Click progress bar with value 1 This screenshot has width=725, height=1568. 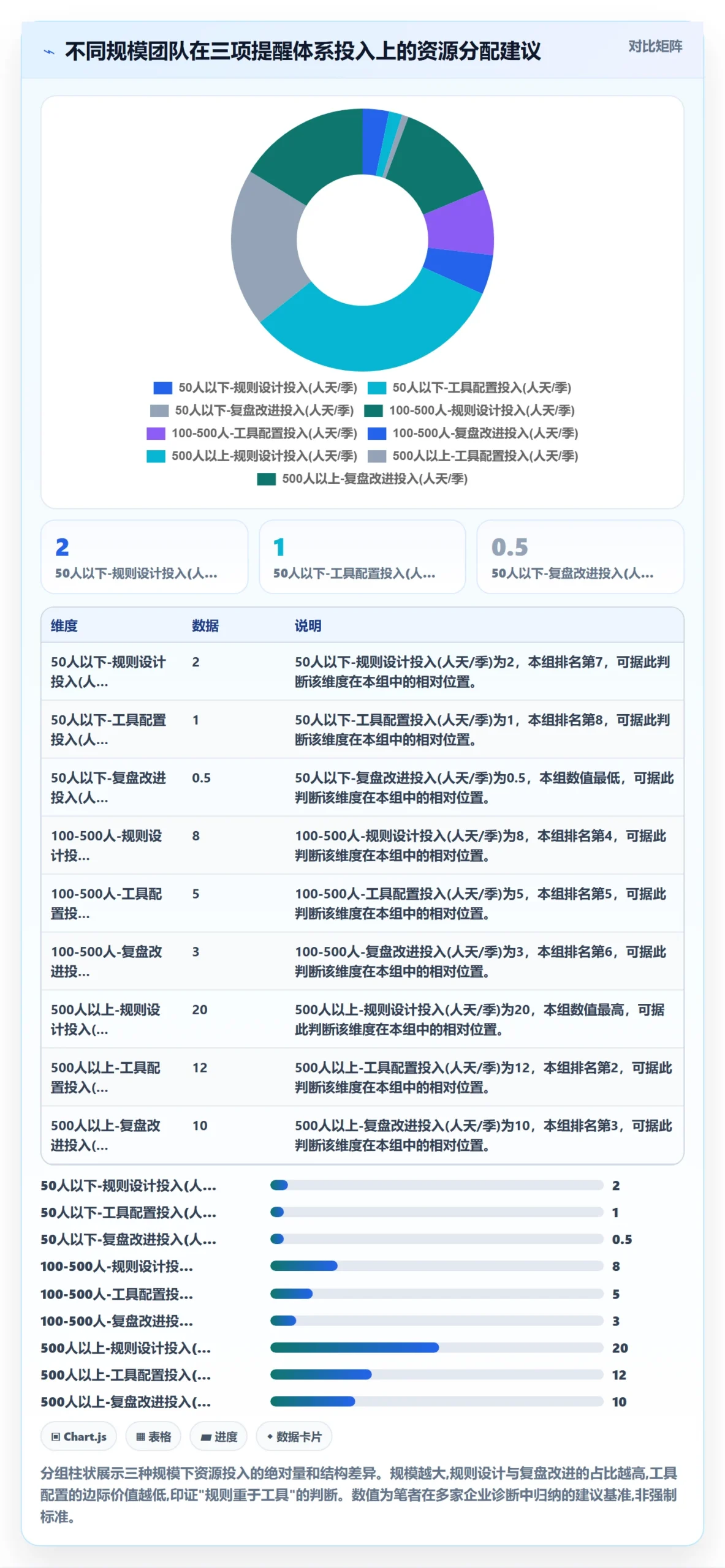pyautogui.click(x=437, y=1212)
